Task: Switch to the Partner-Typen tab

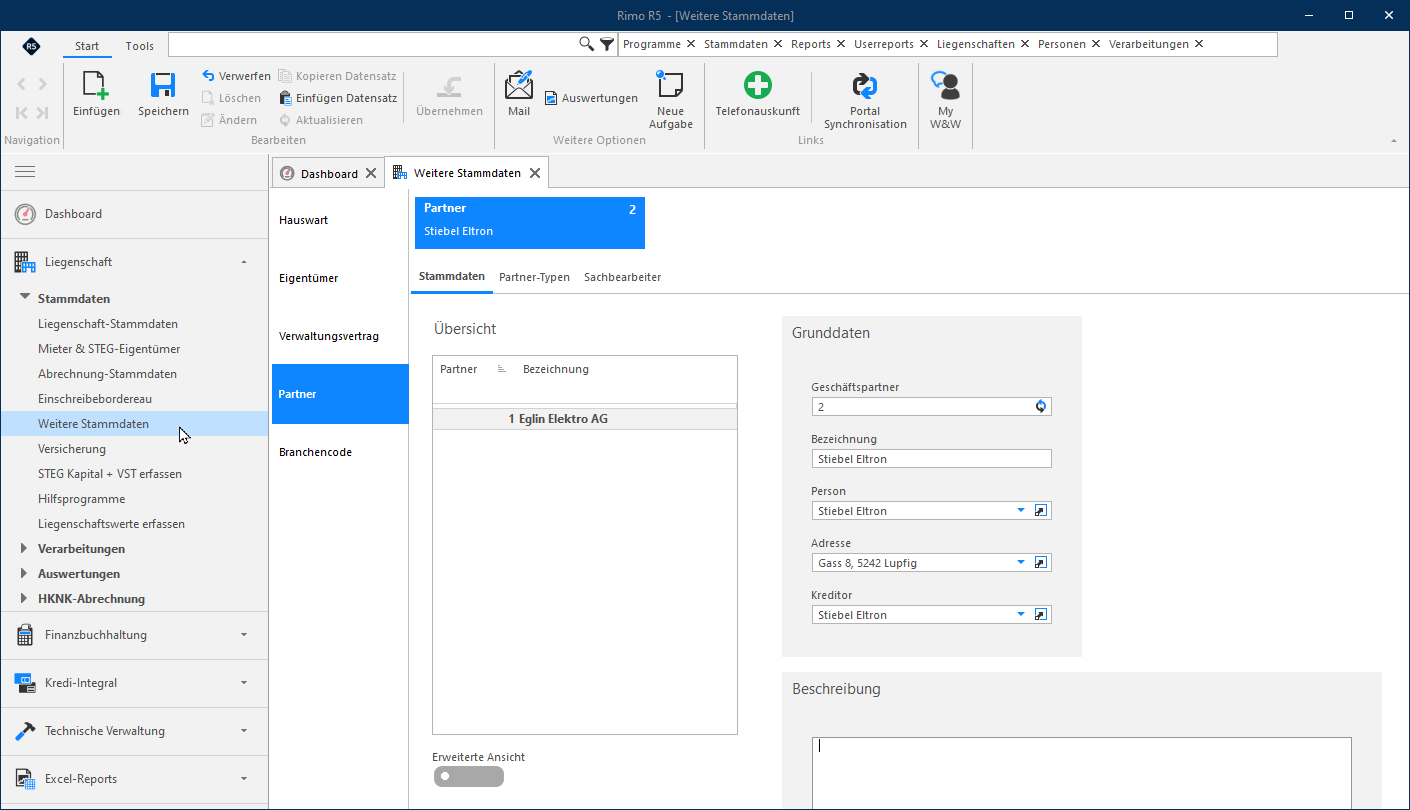Action: [x=534, y=277]
